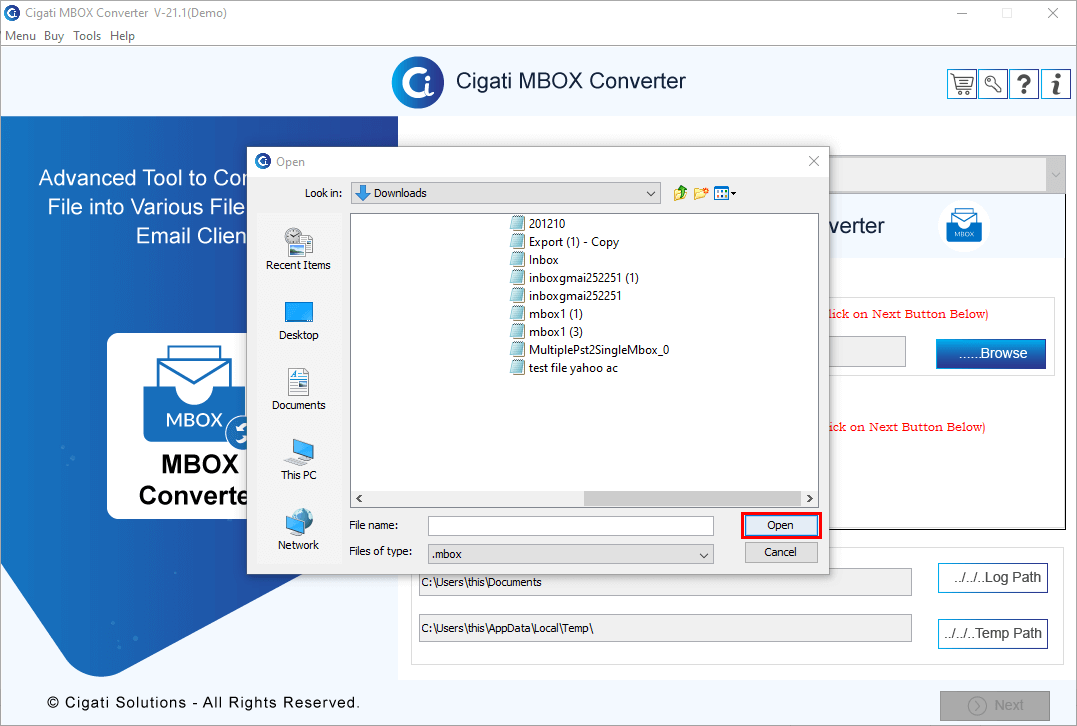Expand the dropdown behind the Open dialog

pyautogui.click(x=1055, y=174)
